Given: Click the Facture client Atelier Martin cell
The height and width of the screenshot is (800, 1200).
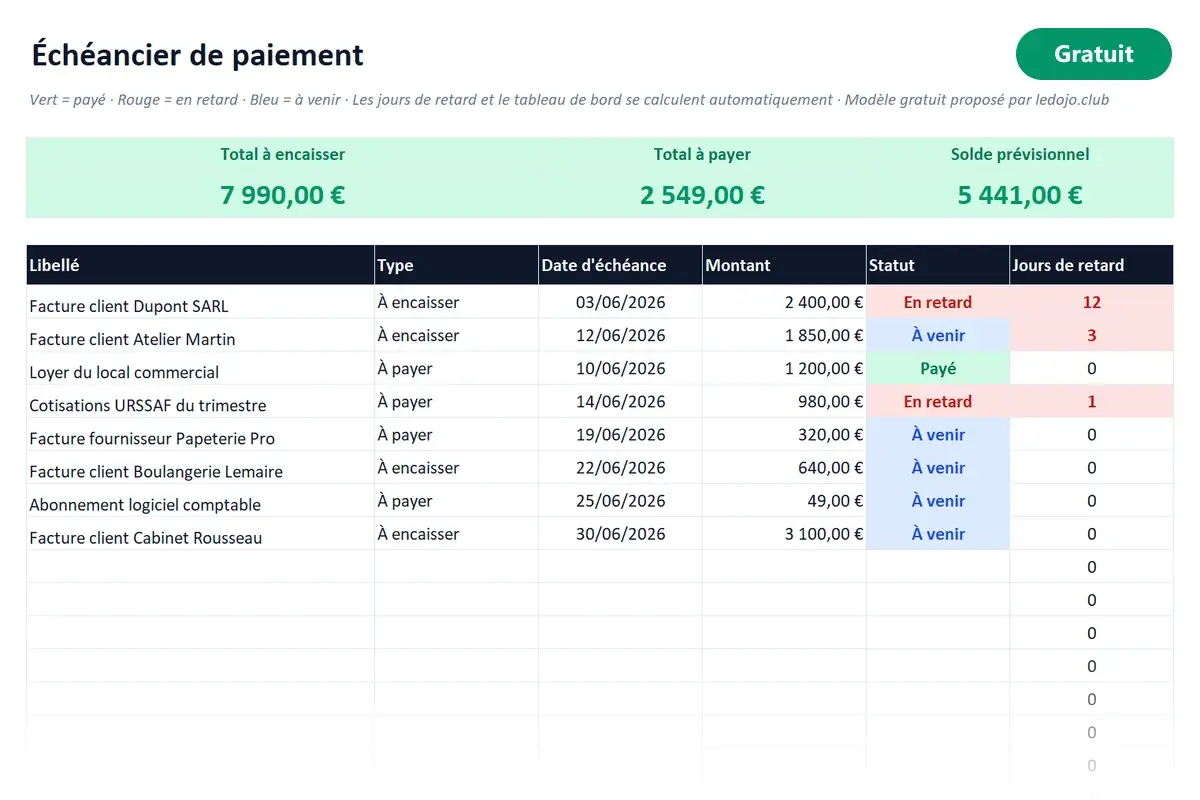Looking at the screenshot, I should [200, 335].
